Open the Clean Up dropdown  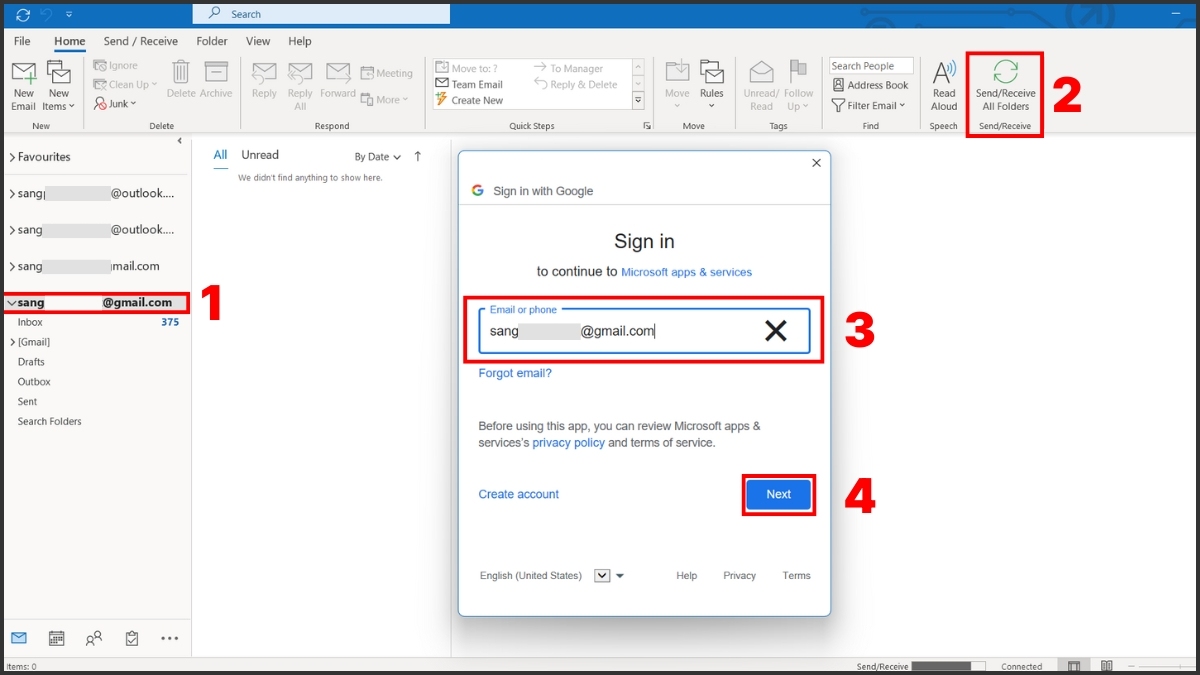125,85
